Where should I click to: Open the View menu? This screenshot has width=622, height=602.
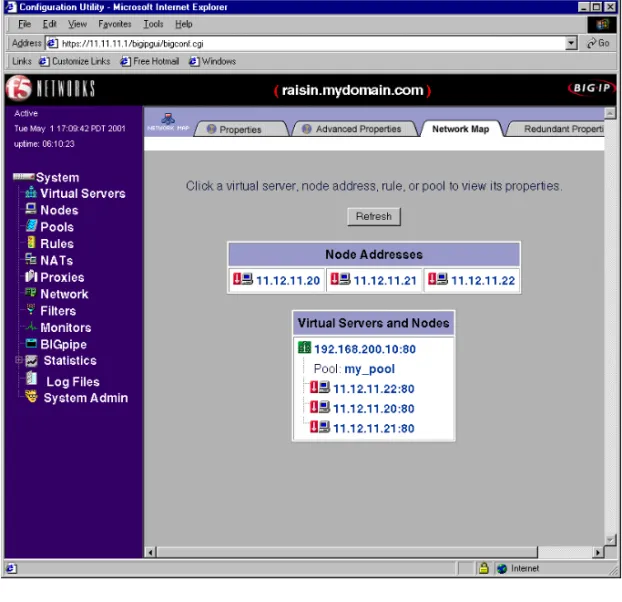pyautogui.click(x=77, y=24)
